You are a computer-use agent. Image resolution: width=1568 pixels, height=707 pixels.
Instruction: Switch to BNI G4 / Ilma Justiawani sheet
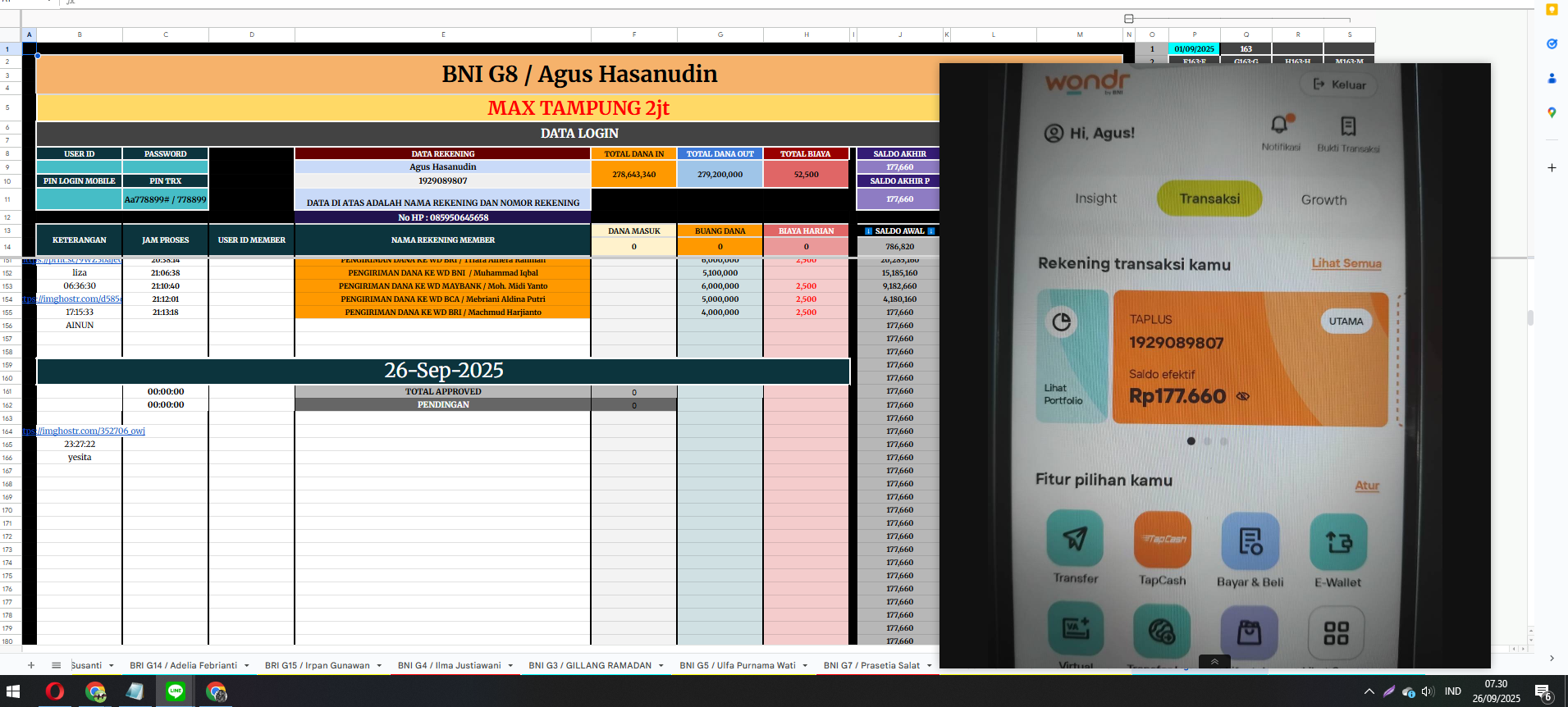pyautogui.click(x=449, y=665)
